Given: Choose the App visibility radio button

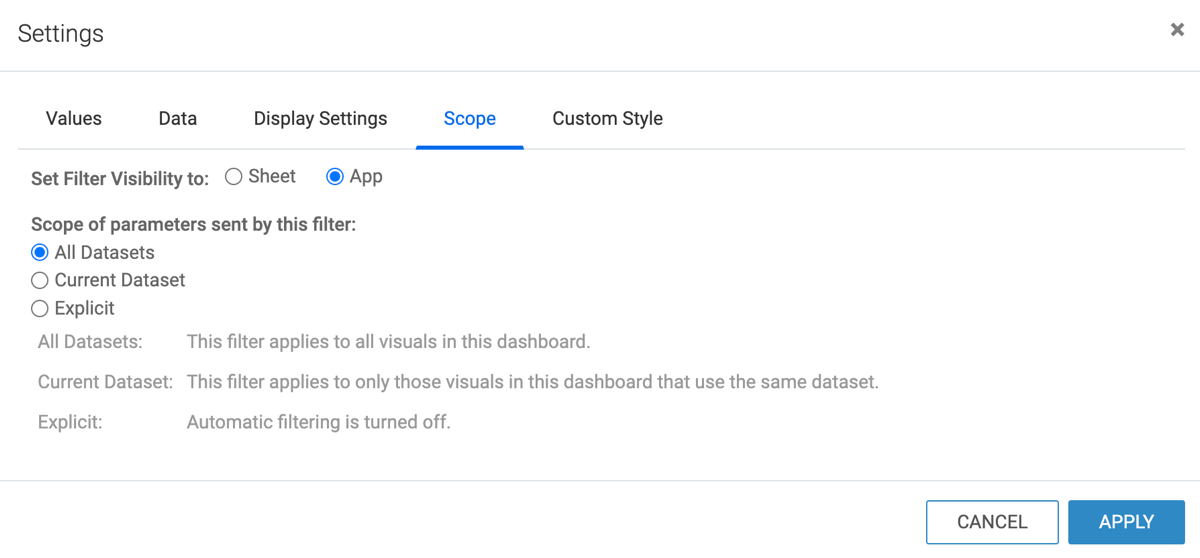Looking at the screenshot, I should (x=336, y=177).
